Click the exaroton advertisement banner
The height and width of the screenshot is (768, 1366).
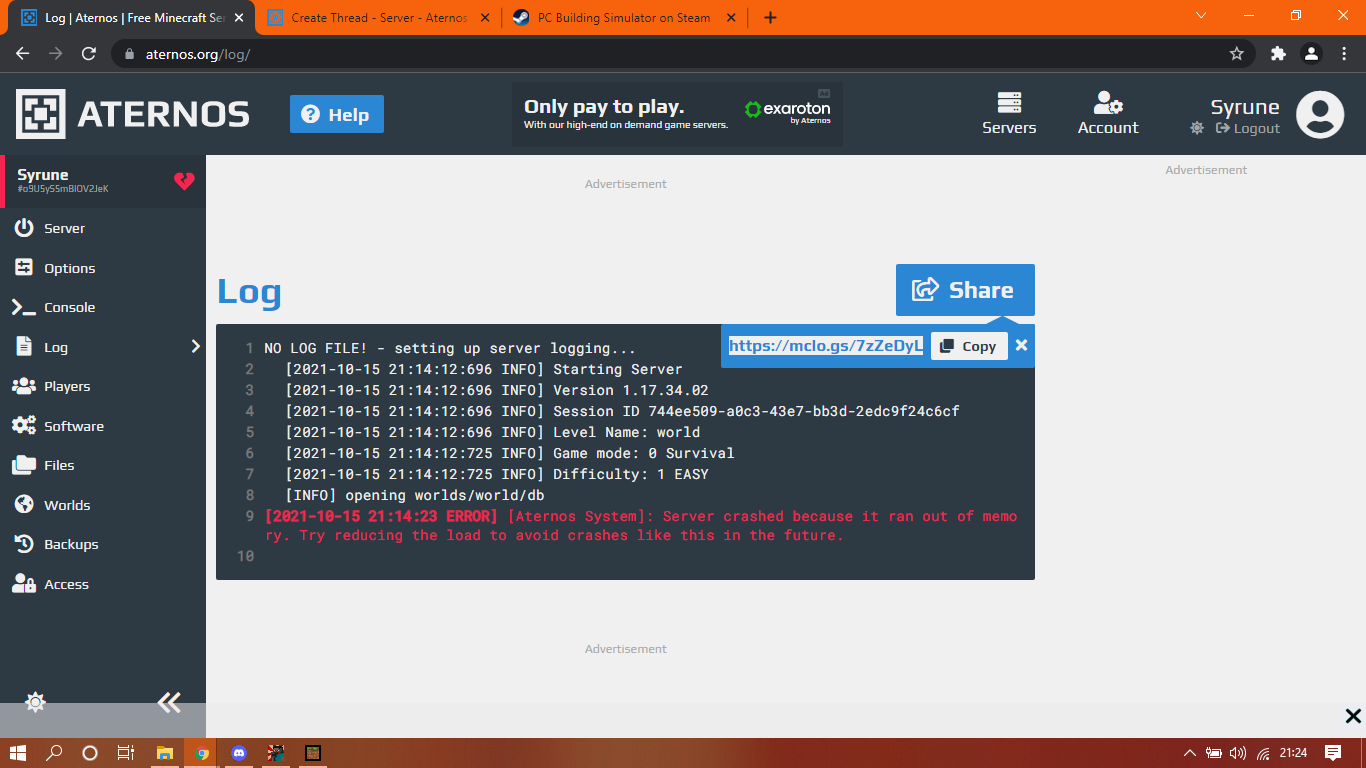coord(677,114)
